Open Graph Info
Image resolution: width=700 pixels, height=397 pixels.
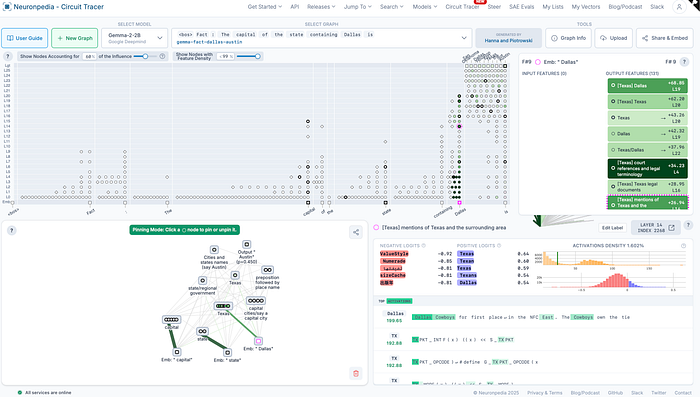tap(568, 38)
